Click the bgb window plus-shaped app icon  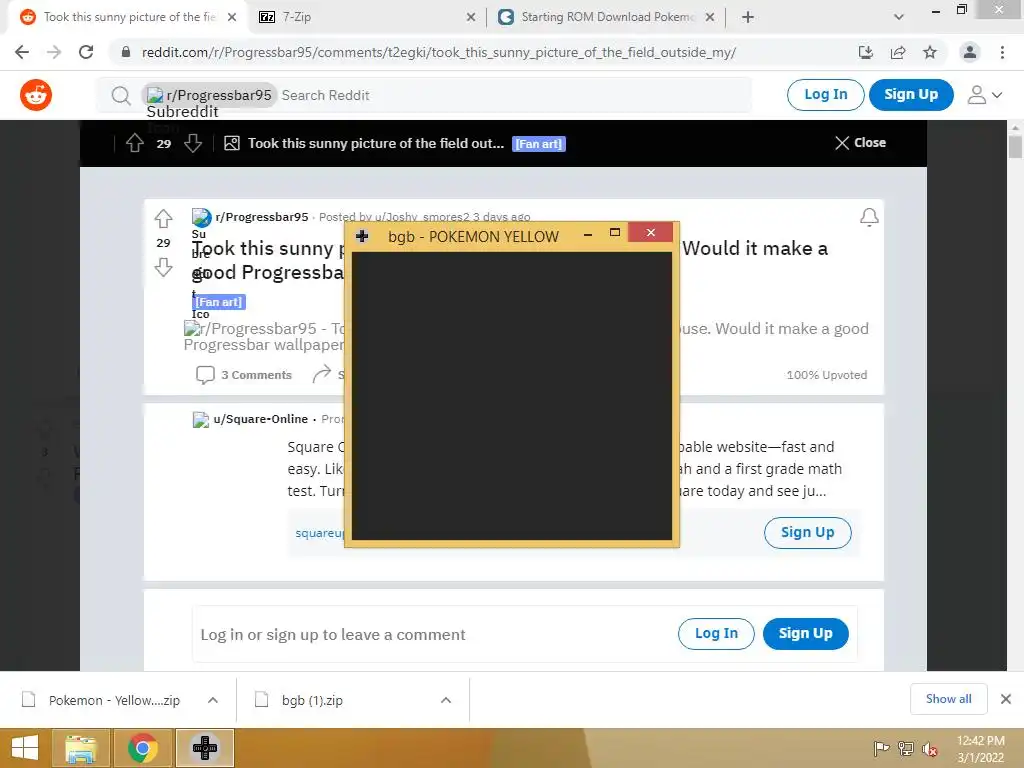[362, 236]
